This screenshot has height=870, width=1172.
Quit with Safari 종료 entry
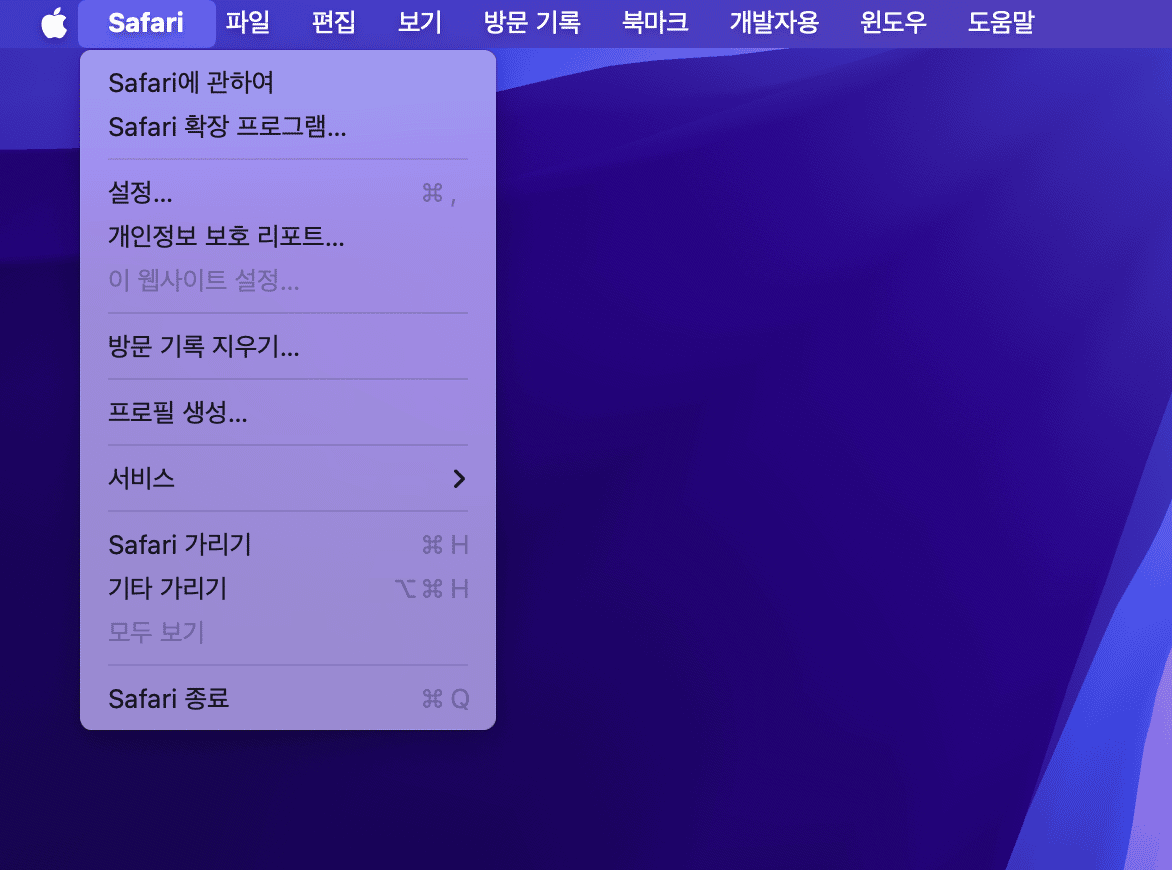(168, 699)
